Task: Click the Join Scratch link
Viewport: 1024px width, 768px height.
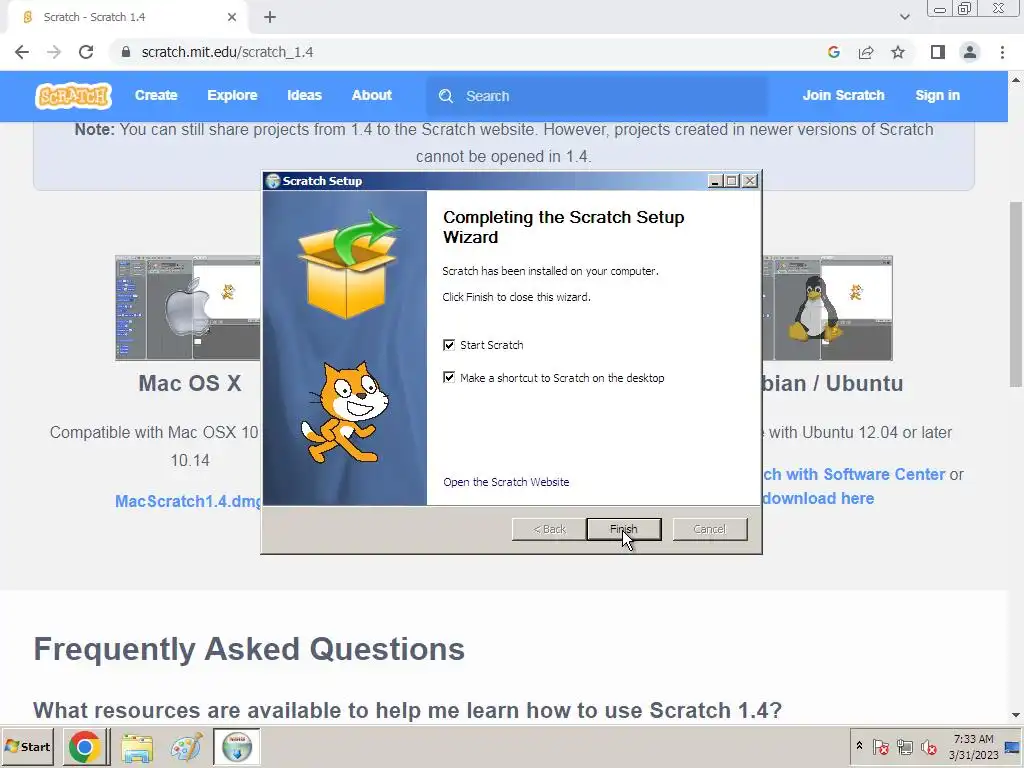Action: pos(843,95)
